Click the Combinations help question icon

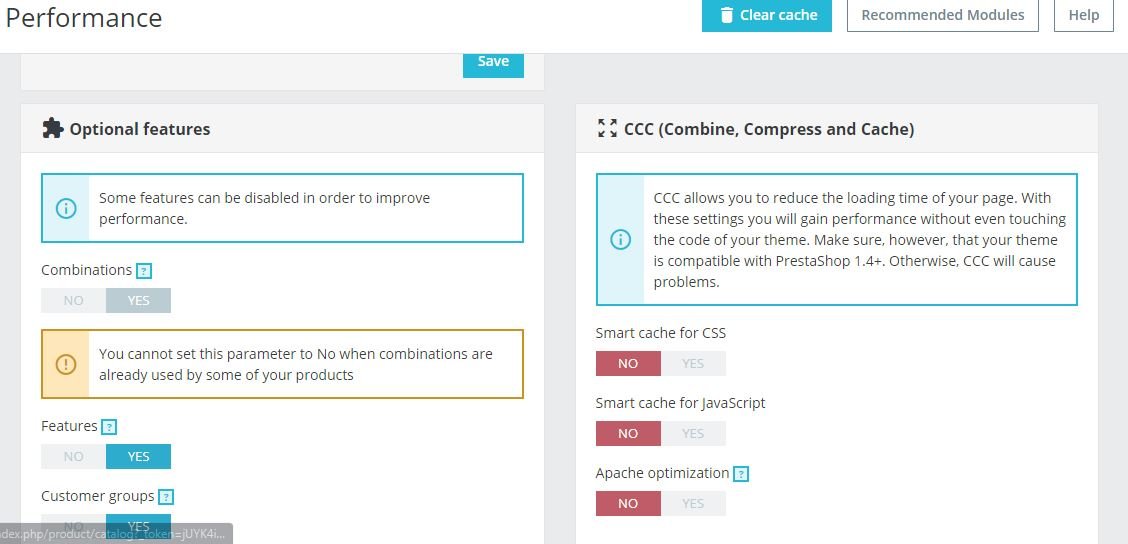(x=144, y=271)
